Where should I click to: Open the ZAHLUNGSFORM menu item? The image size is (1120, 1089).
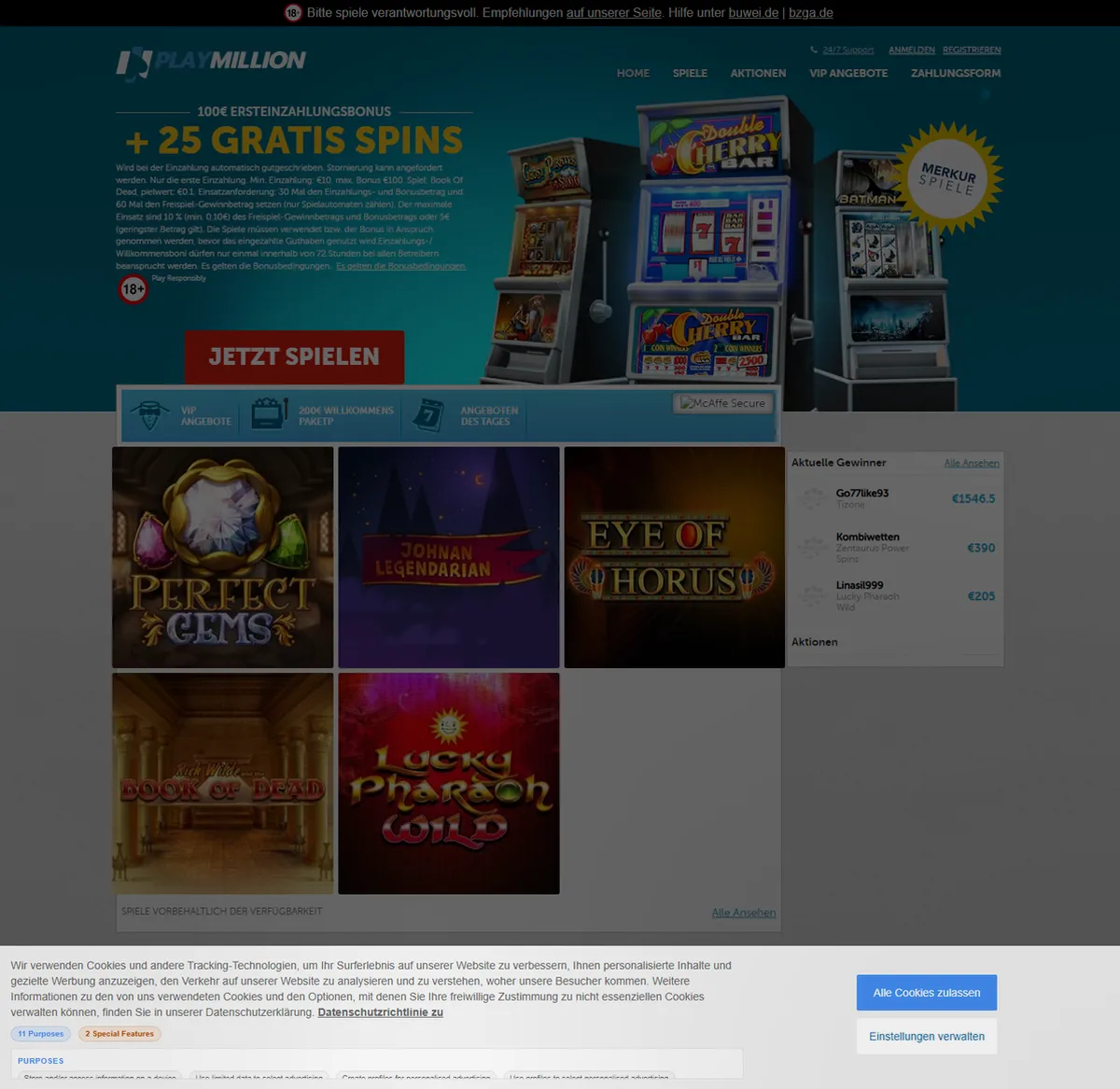(956, 73)
